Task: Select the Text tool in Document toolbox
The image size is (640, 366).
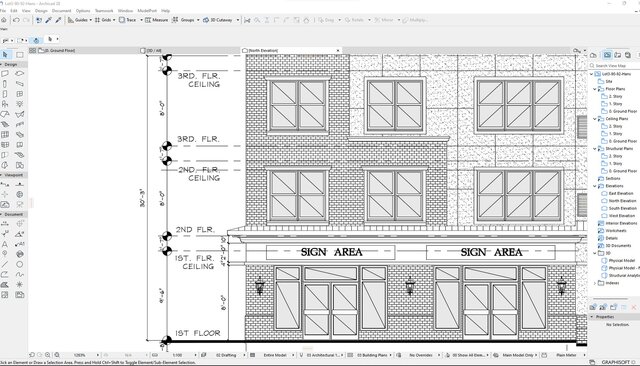Action: pos(5,244)
